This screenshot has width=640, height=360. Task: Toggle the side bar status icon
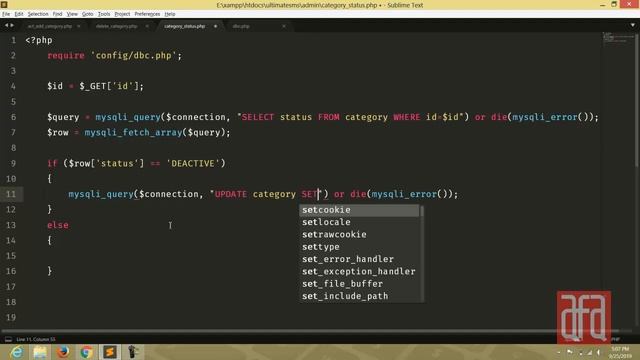click(x=8, y=339)
